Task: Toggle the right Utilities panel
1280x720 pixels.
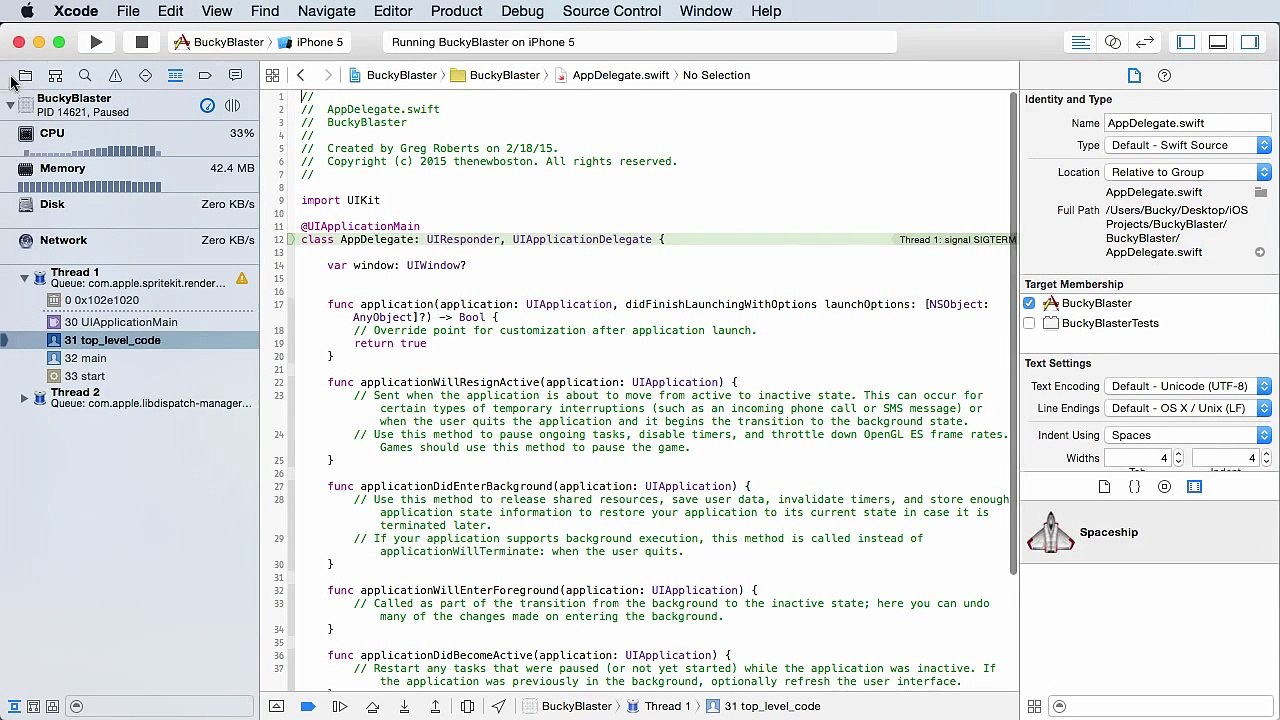Action: click(1250, 42)
